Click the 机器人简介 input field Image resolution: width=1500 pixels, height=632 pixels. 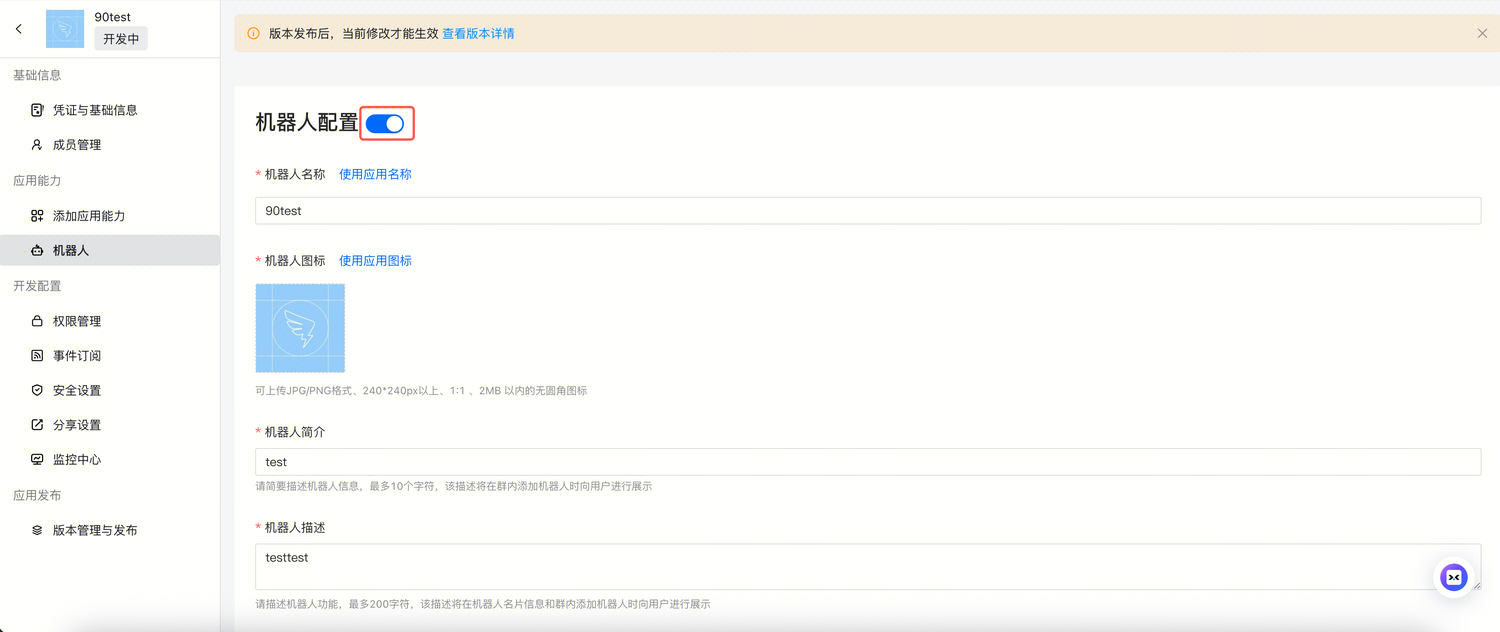pyautogui.click(x=867, y=462)
